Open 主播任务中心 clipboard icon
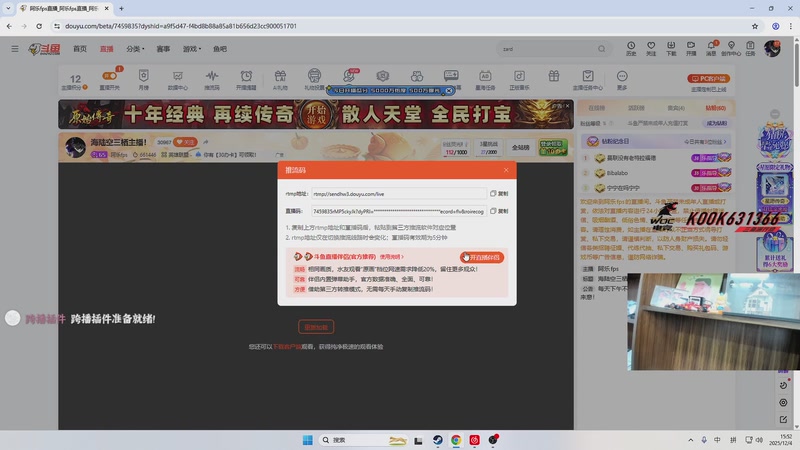This screenshot has height=450, width=800. click(x=588, y=80)
